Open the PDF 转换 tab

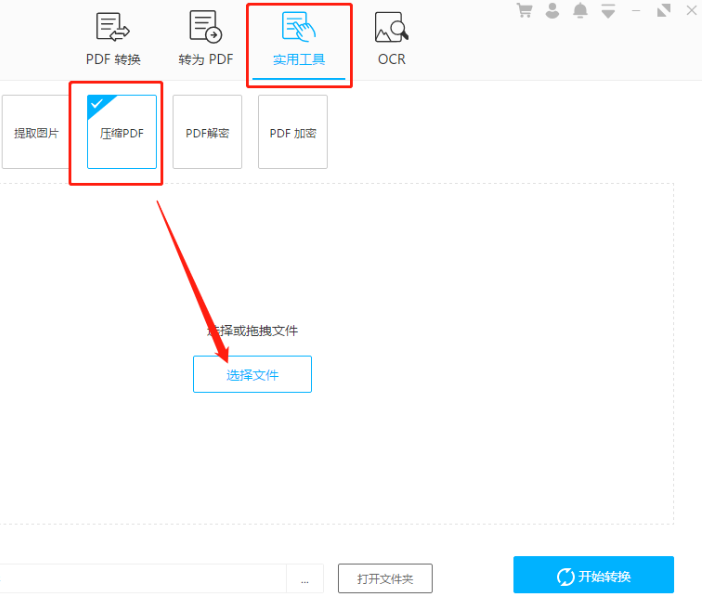[113, 40]
